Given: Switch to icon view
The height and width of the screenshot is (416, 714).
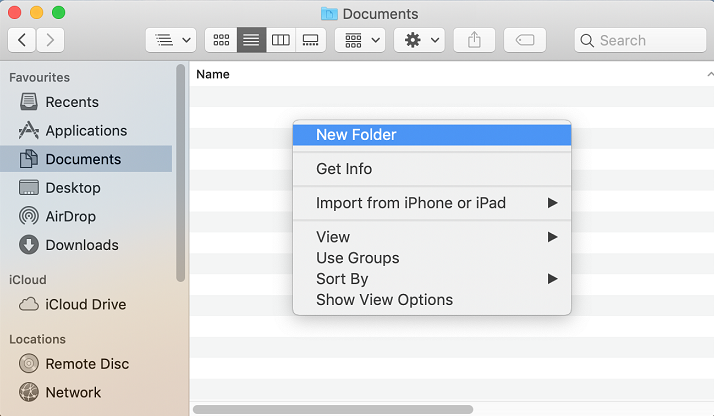Looking at the screenshot, I should pyautogui.click(x=221, y=40).
